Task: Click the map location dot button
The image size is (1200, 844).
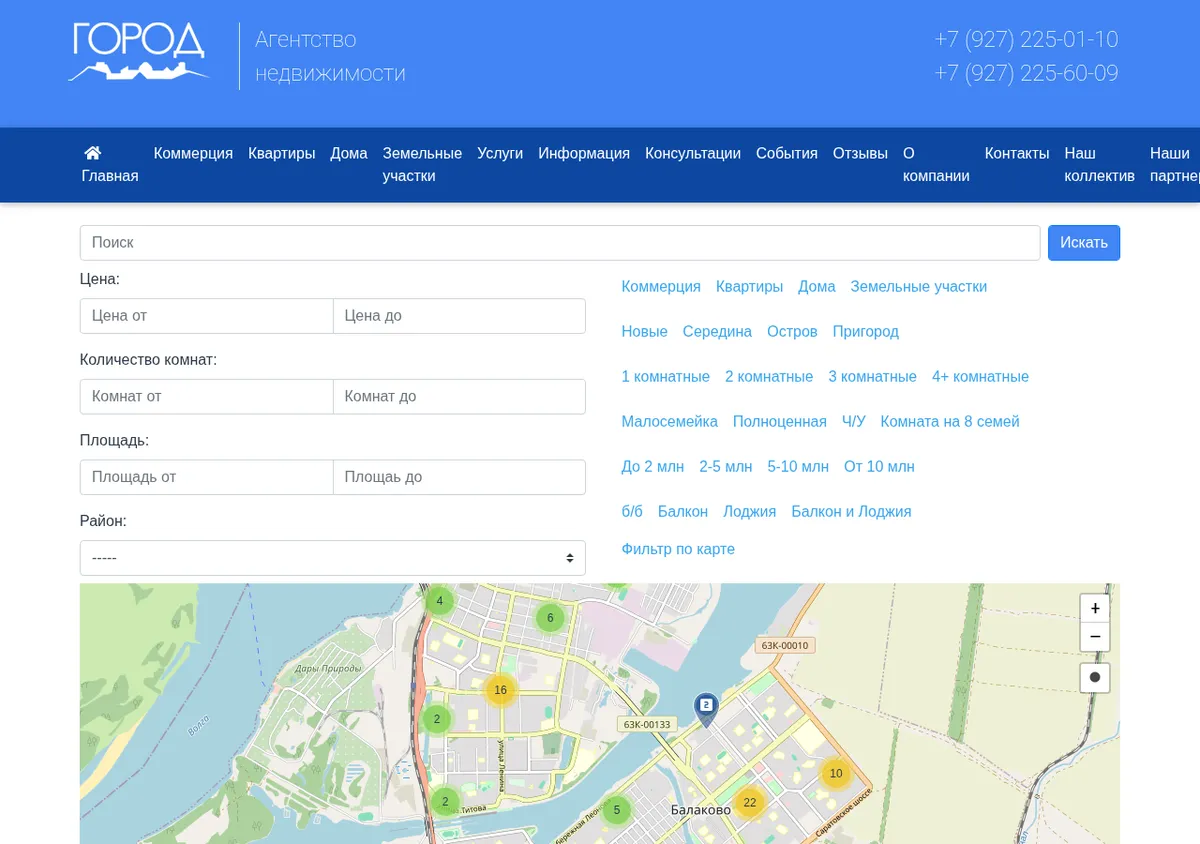Action: pos(1095,677)
